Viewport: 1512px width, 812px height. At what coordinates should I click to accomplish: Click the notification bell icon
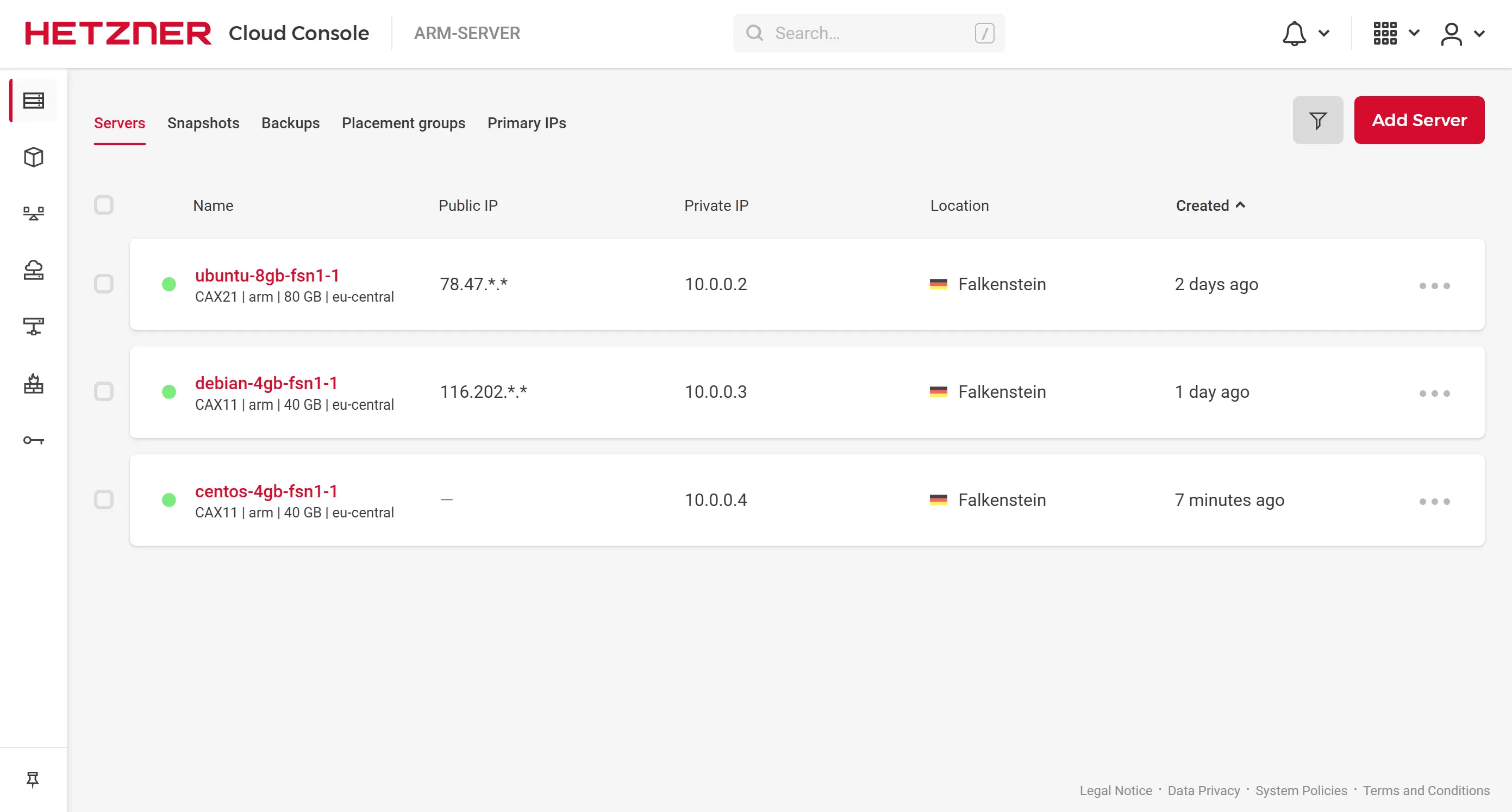tap(1294, 33)
